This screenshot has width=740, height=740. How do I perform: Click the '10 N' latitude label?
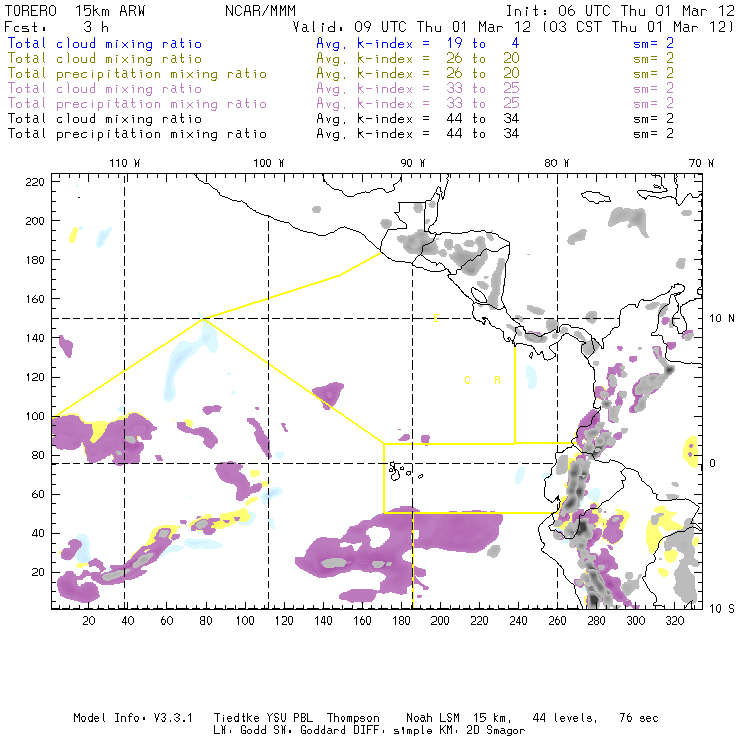(722, 319)
